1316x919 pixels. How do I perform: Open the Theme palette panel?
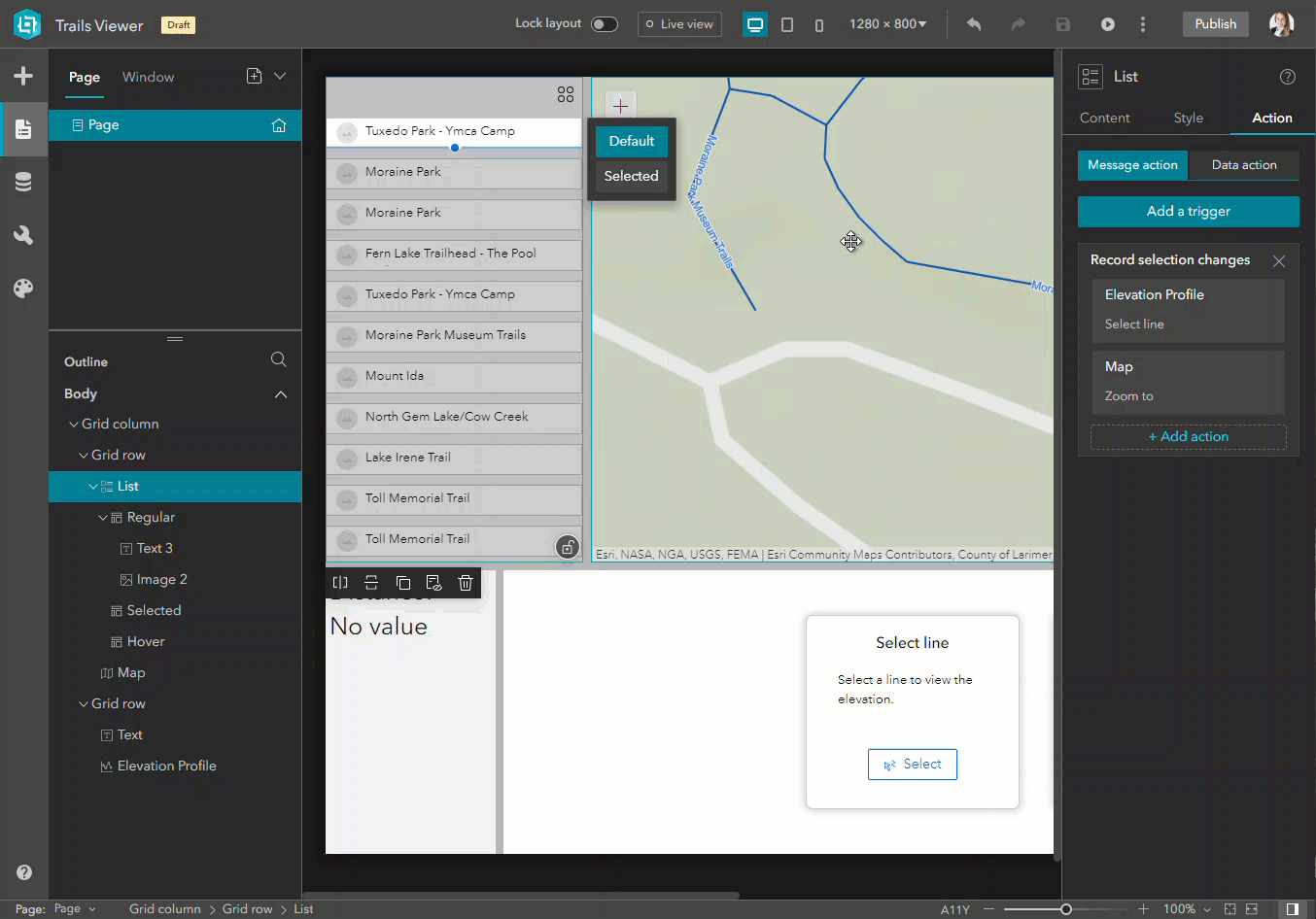click(23, 289)
